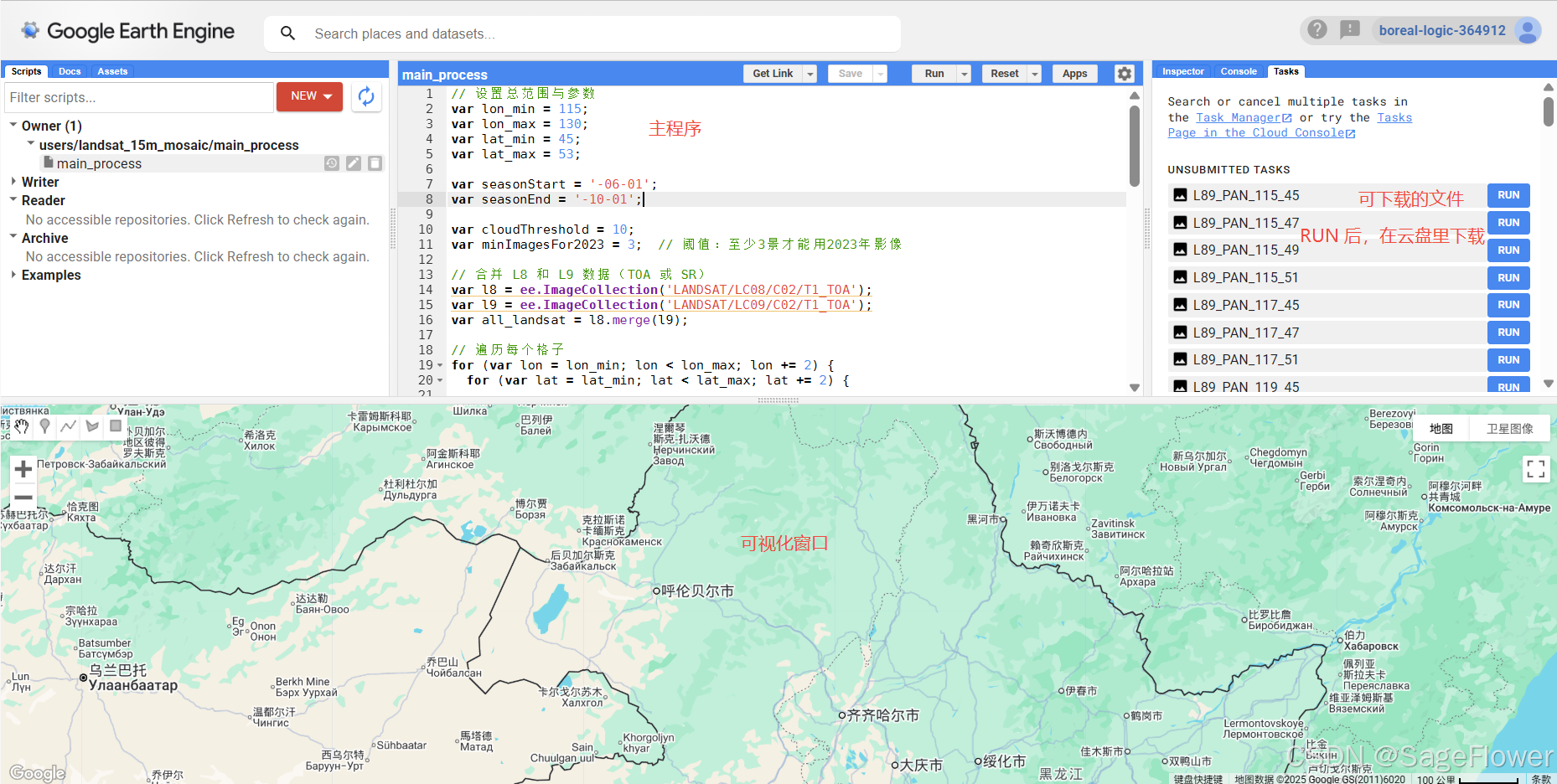This screenshot has width=1557, height=784.
Task: Toggle fullscreen view of the map
Action: pyautogui.click(x=1536, y=469)
